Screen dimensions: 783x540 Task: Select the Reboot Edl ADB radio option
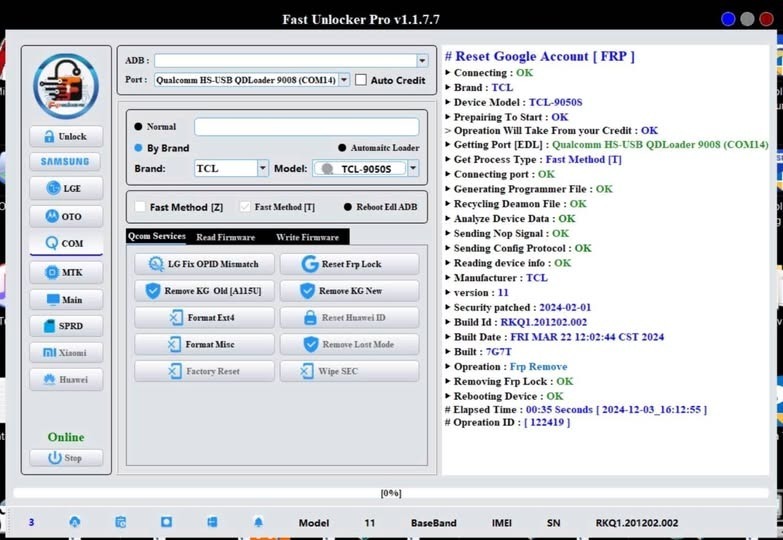tap(348, 207)
